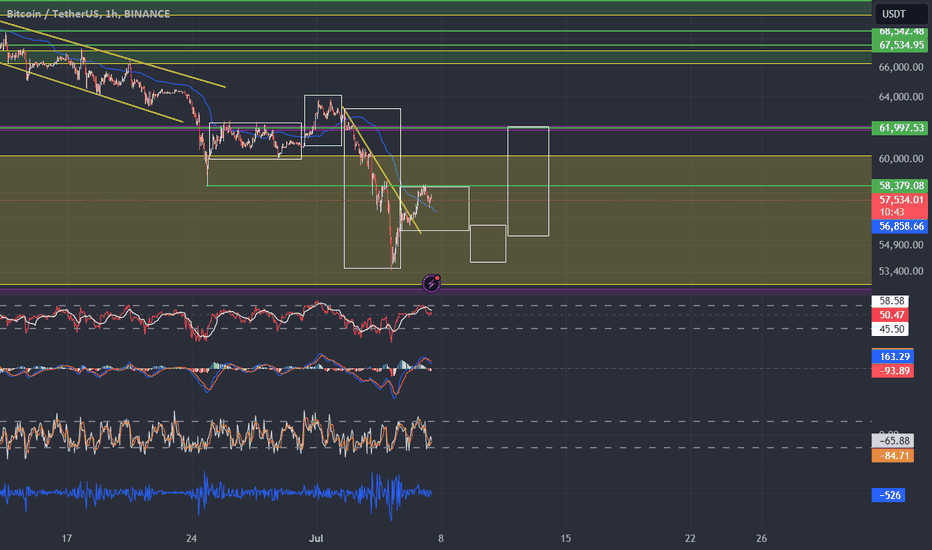Select the 67,534.95 green price label
932x550 pixels.
(x=900, y=45)
